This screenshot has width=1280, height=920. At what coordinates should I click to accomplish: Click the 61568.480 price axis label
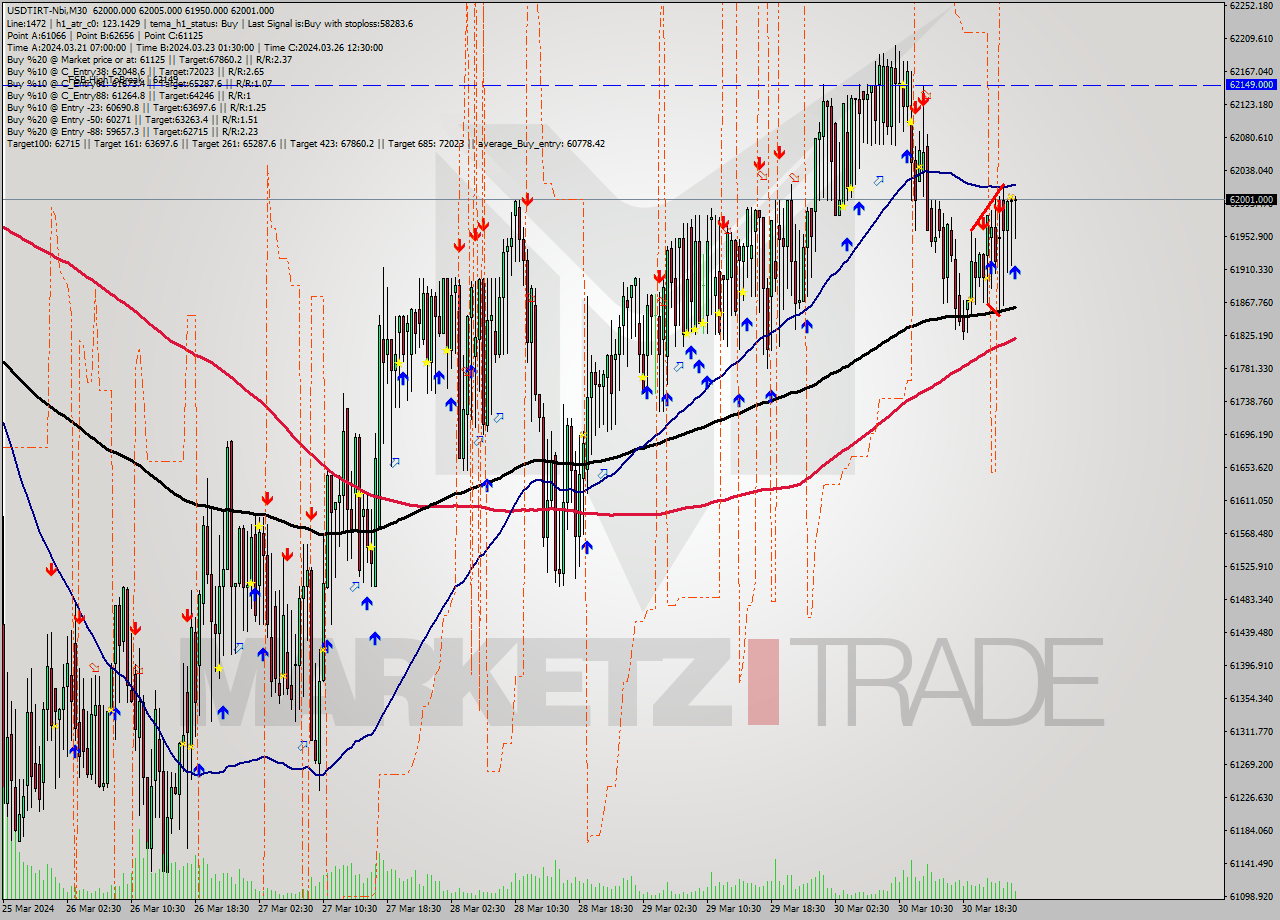click(x=1251, y=533)
